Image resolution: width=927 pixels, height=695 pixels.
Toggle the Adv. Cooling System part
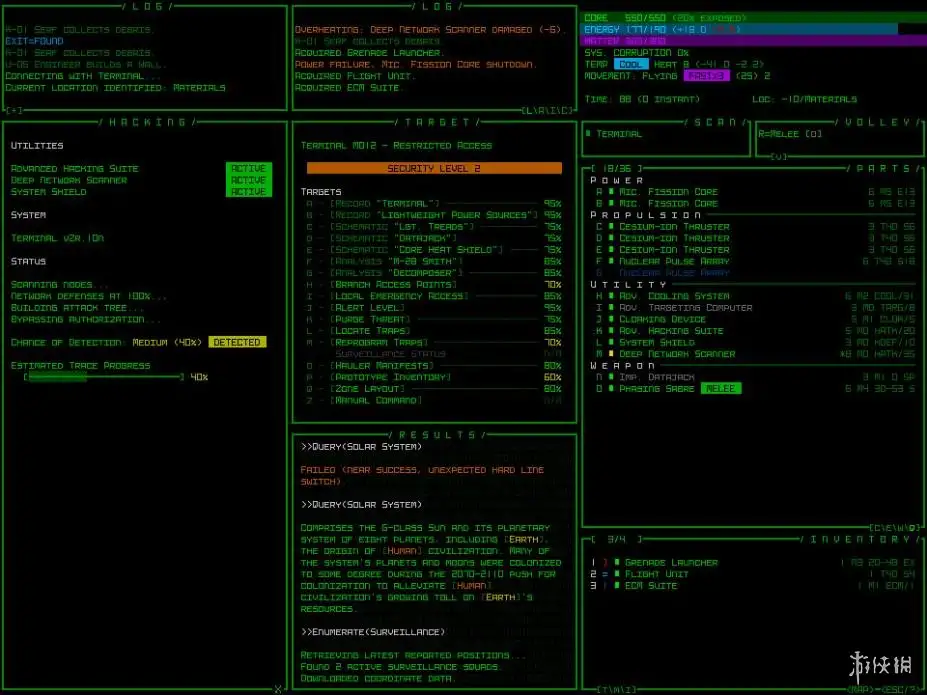(x=674, y=296)
